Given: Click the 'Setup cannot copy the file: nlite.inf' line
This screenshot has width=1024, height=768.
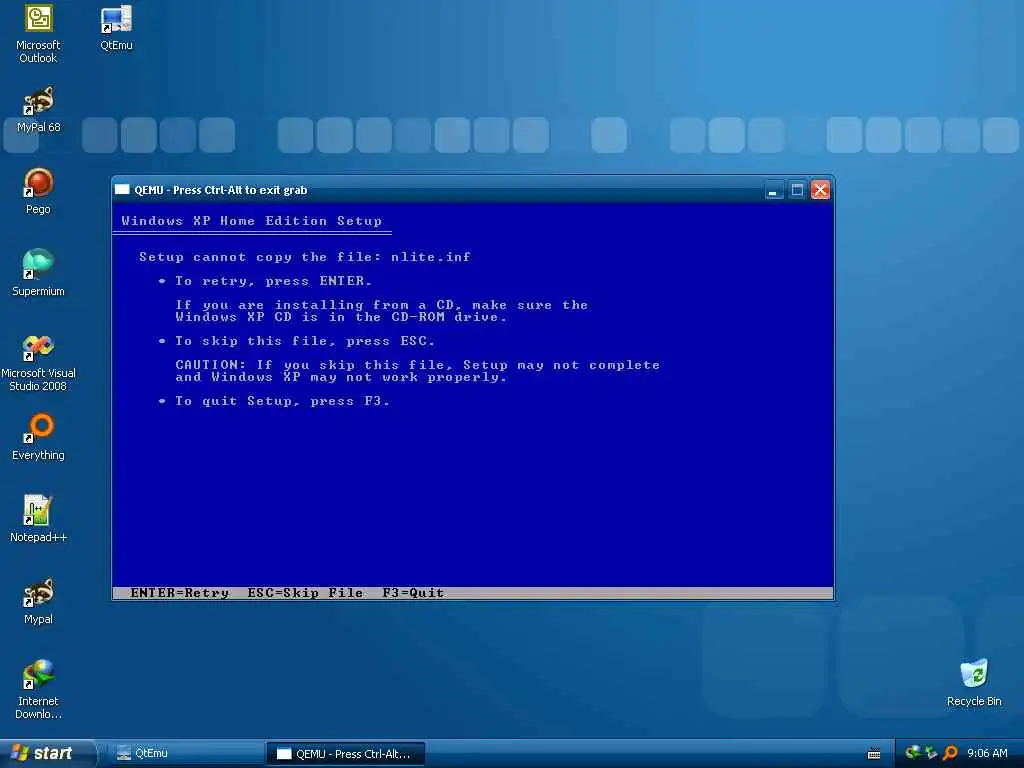Looking at the screenshot, I should [305, 257].
